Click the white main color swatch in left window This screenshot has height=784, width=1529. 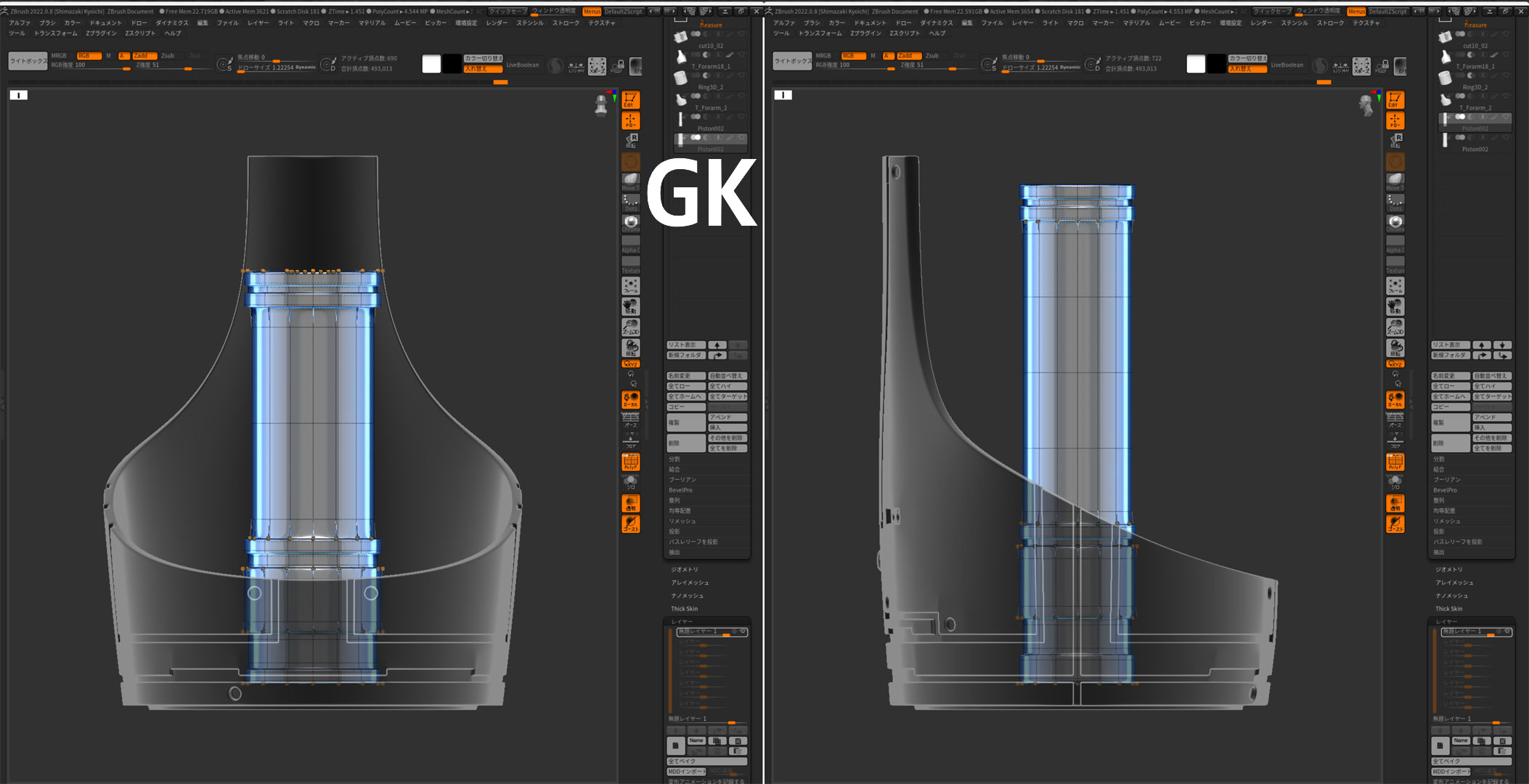(x=431, y=64)
